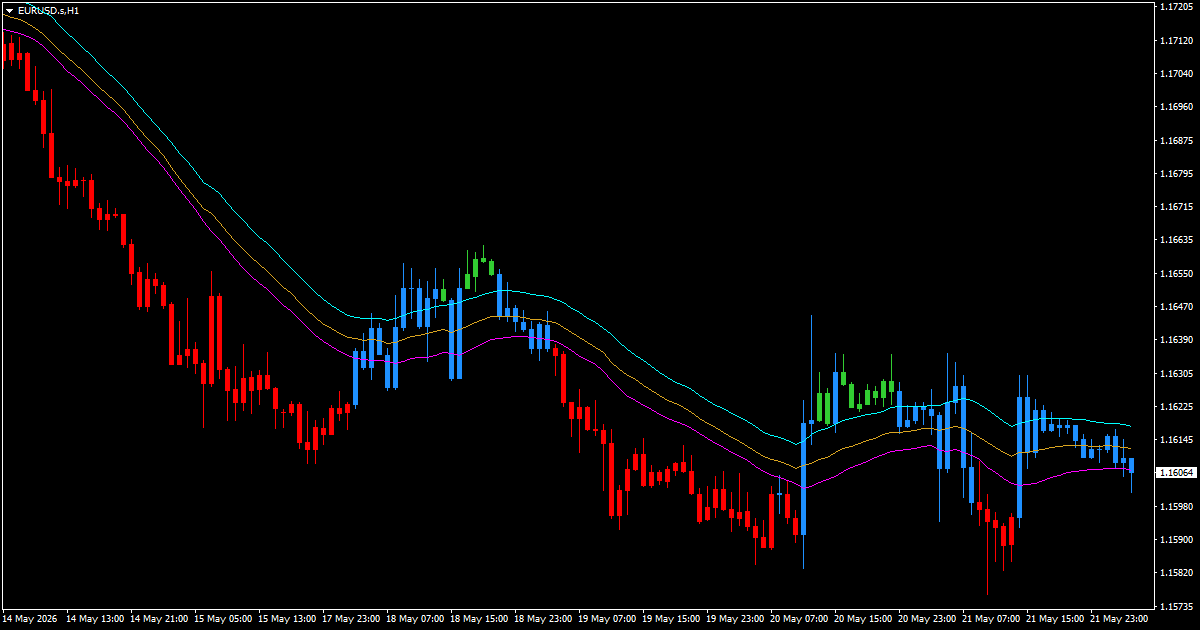
Task: Select the current price label 1.16064
Action: (1175, 472)
